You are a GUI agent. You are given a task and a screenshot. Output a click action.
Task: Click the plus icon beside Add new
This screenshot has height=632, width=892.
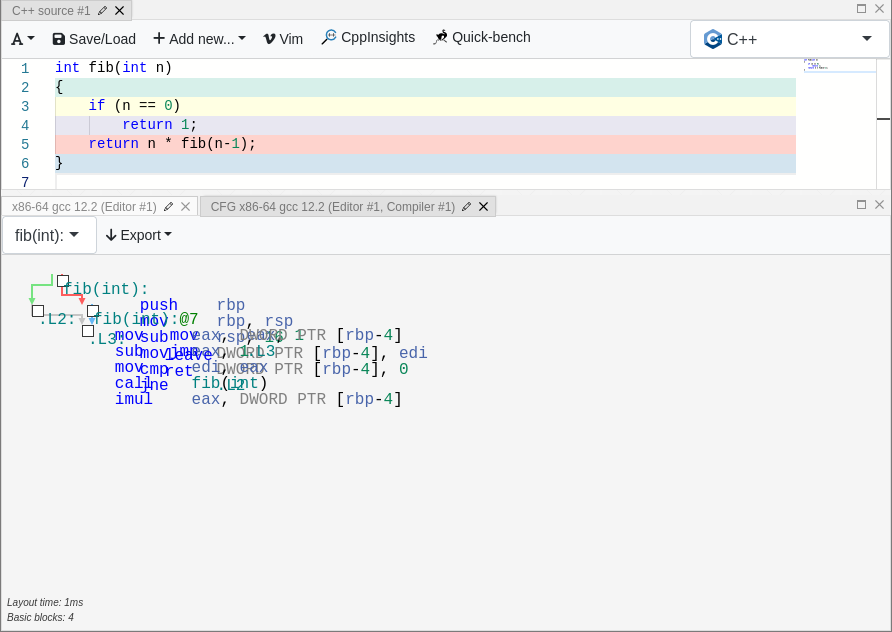tap(159, 38)
